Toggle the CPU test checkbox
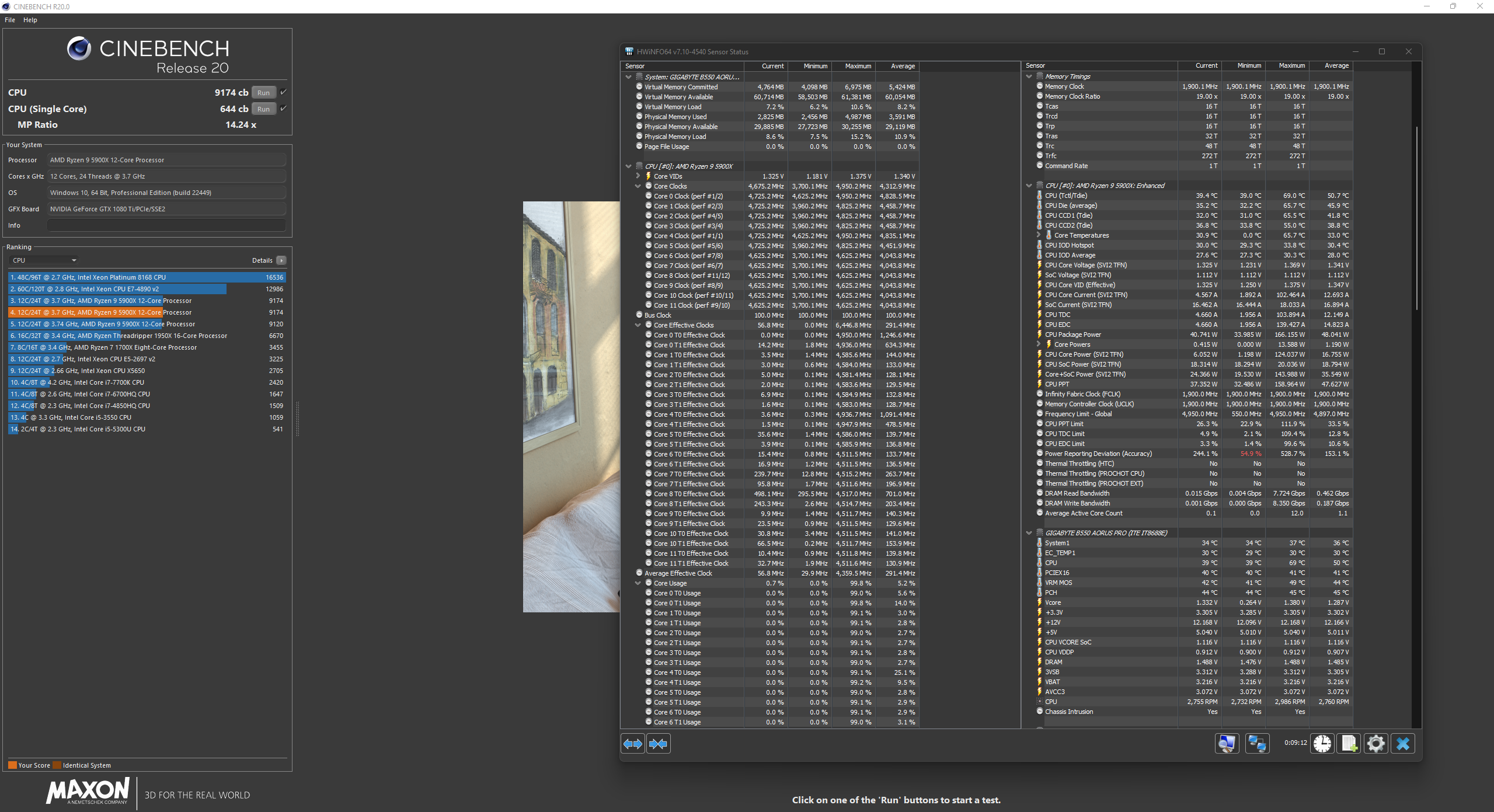Image resolution: width=1494 pixels, height=812 pixels. [x=284, y=92]
